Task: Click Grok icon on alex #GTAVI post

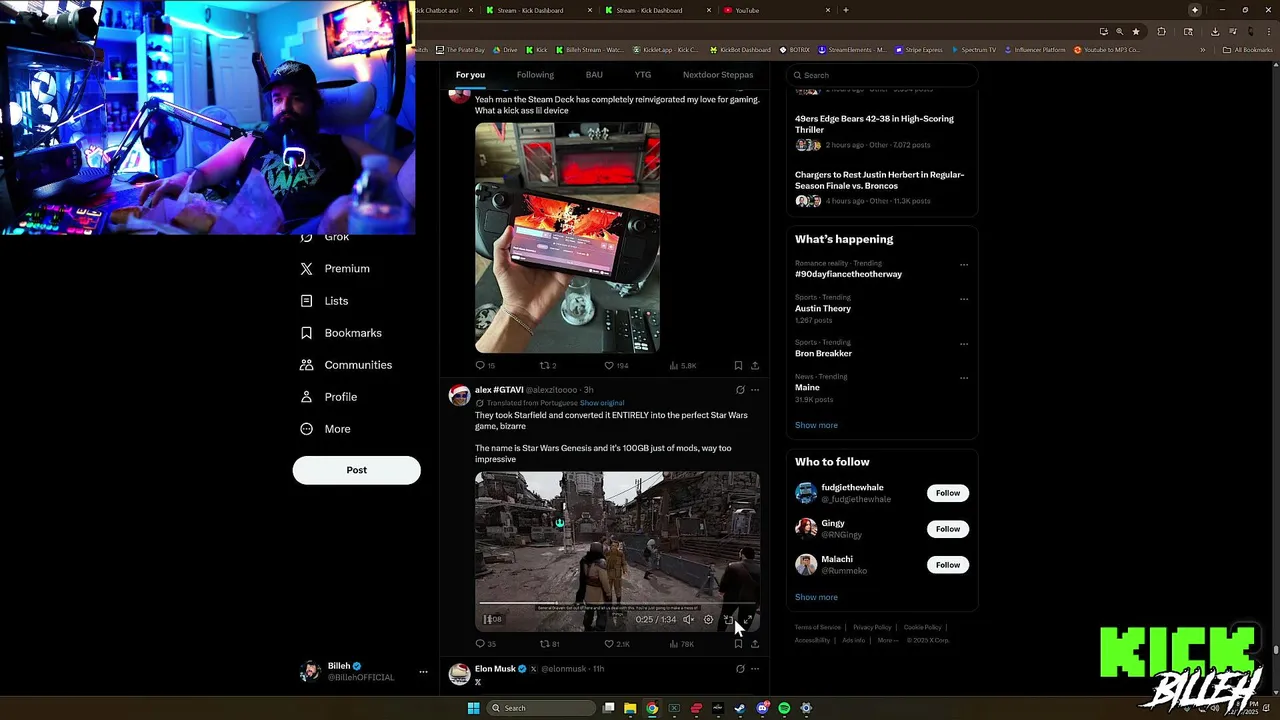Action: (x=740, y=390)
